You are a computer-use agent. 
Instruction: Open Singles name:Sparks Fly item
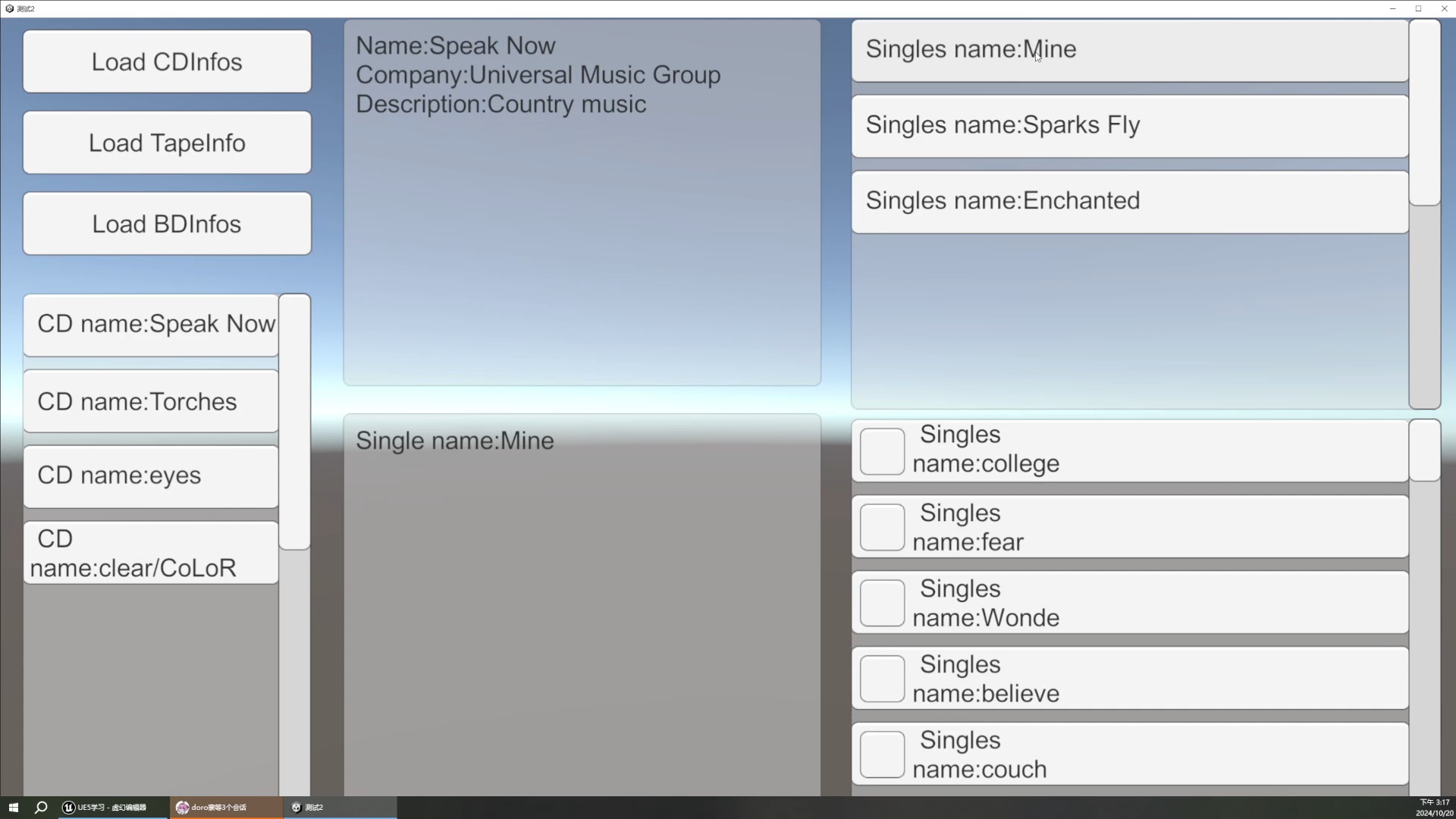point(1130,126)
